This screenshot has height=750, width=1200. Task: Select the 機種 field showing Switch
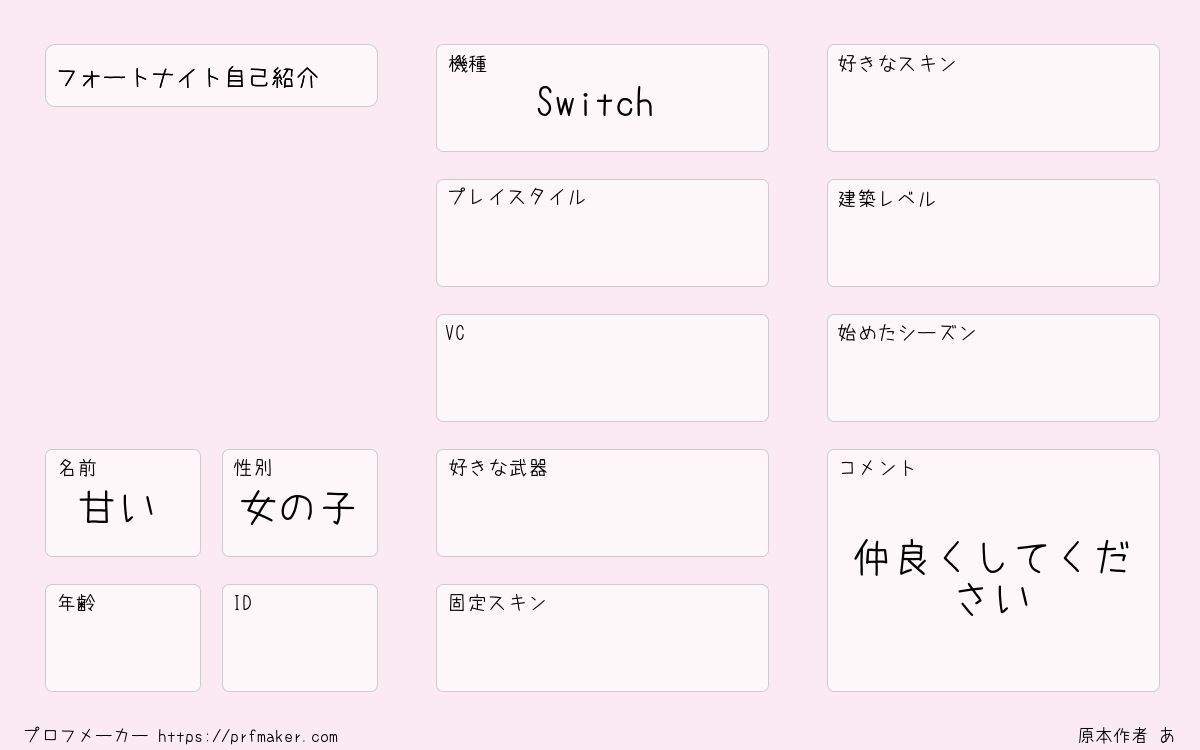click(x=602, y=98)
